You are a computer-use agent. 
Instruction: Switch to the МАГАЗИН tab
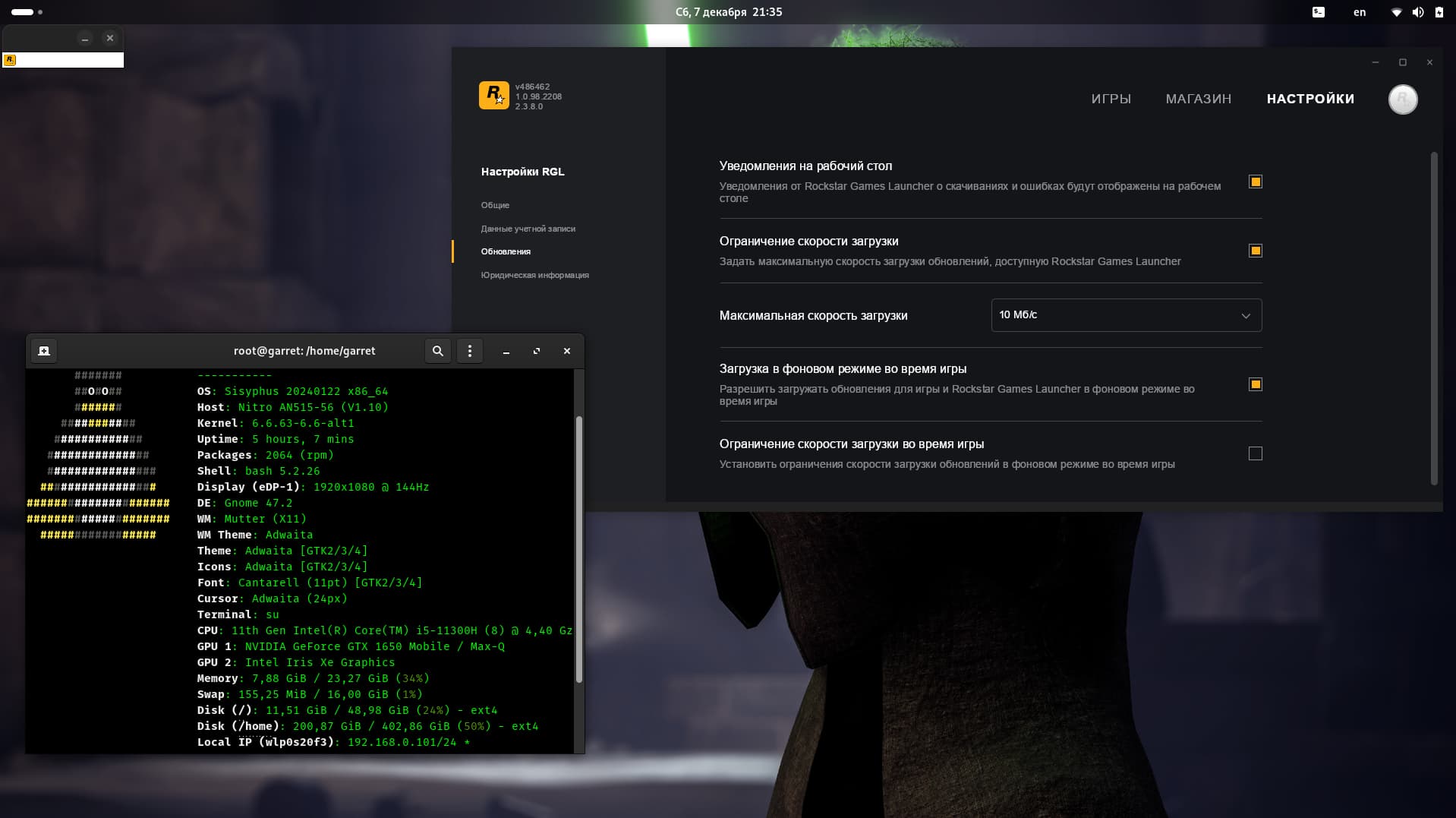(1198, 99)
